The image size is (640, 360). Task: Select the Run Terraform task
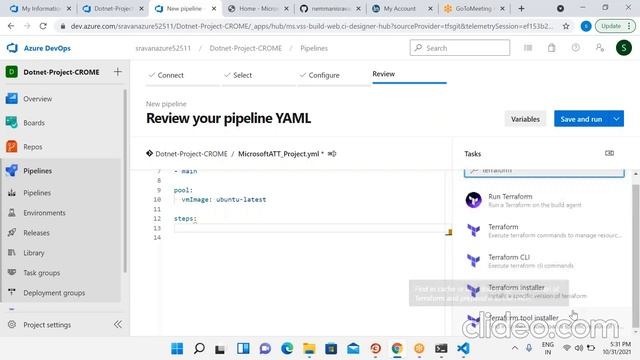pyautogui.click(x=544, y=200)
